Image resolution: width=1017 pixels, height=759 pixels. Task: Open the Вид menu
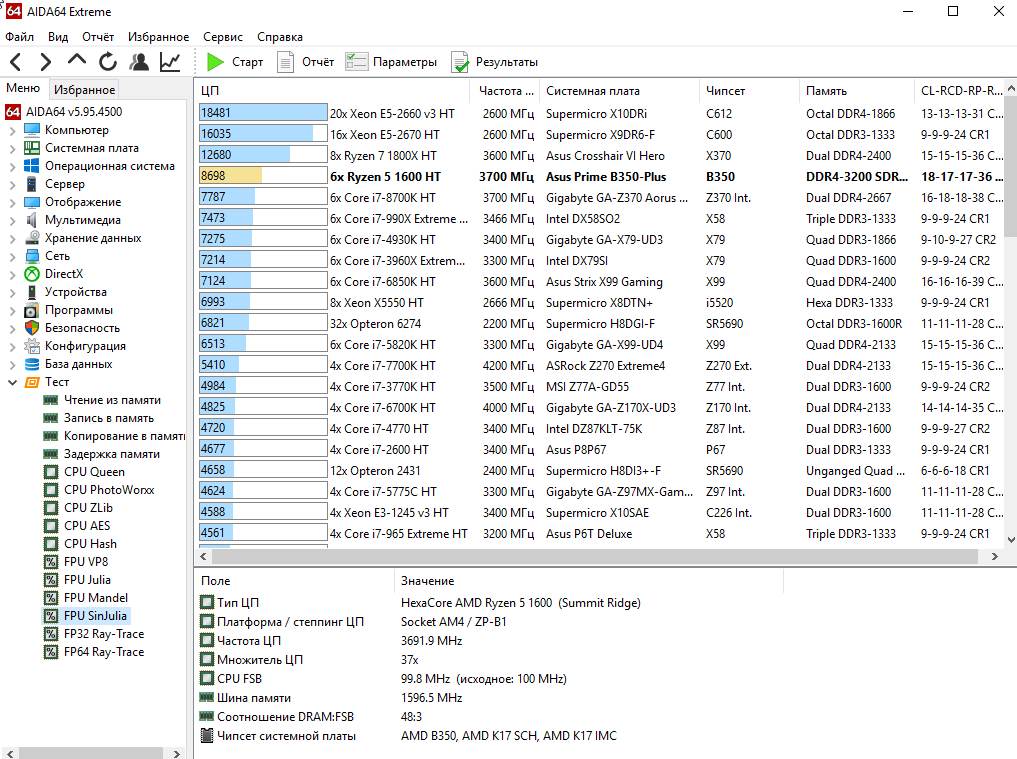58,37
